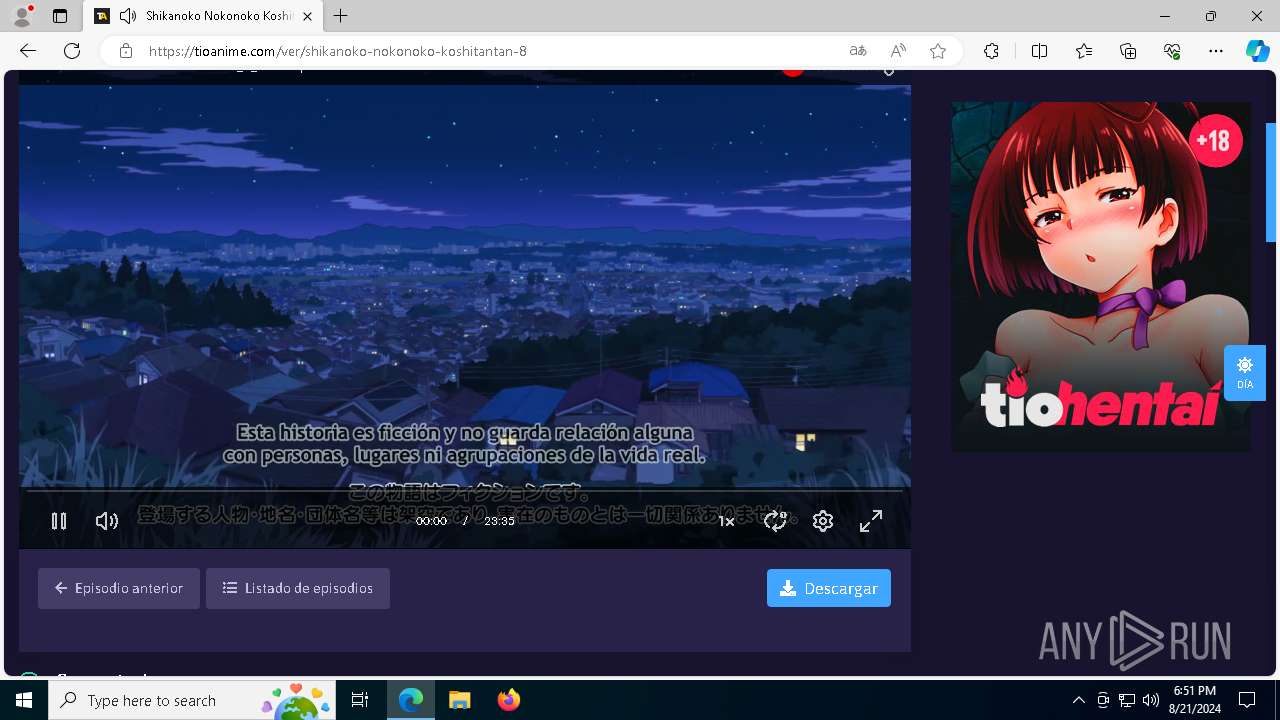Open Listado de episodios
The width and height of the screenshot is (1280, 720).
[298, 588]
